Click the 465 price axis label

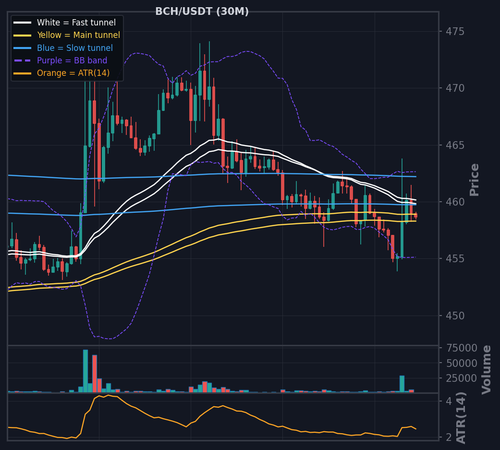[x=455, y=145]
